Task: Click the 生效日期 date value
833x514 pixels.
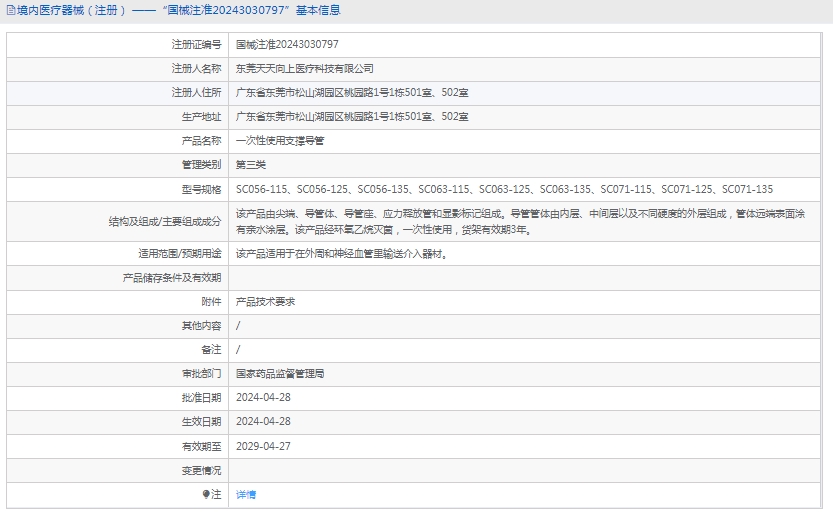Action: pyautogui.click(x=263, y=421)
